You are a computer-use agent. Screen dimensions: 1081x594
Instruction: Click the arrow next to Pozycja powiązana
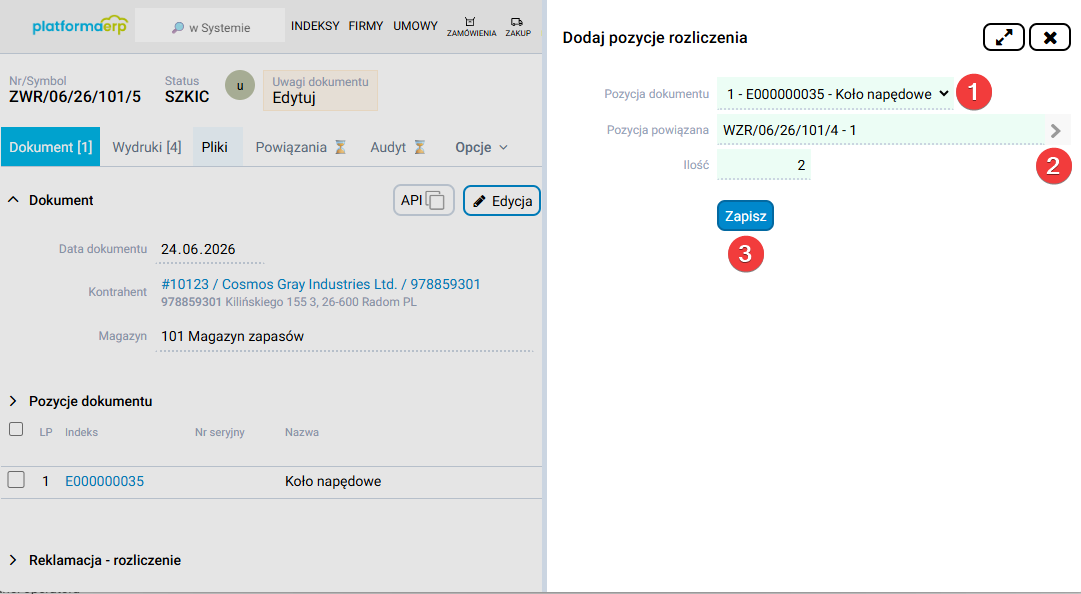pos(1055,130)
